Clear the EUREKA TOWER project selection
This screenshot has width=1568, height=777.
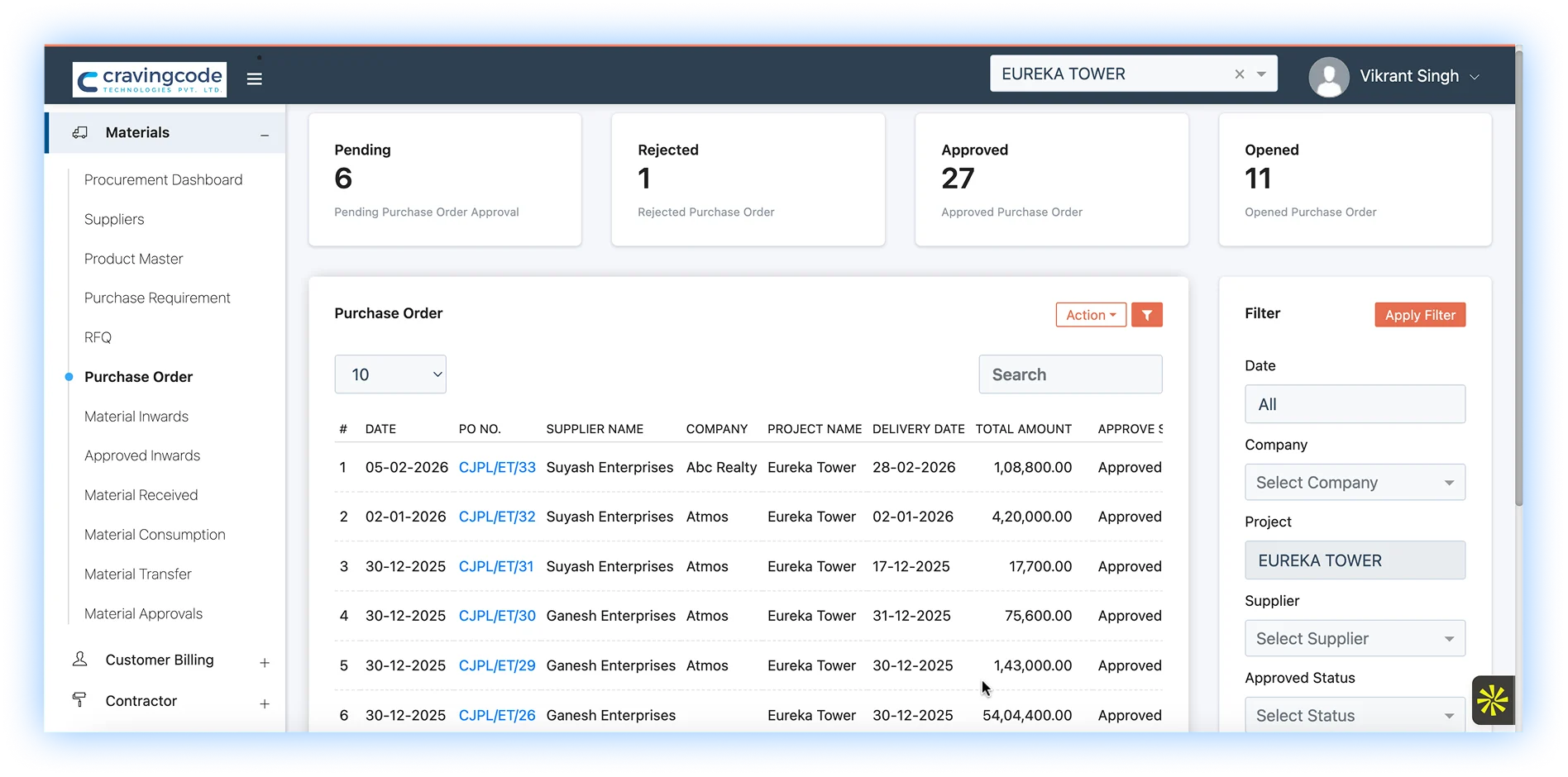pyautogui.click(x=1240, y=74)
